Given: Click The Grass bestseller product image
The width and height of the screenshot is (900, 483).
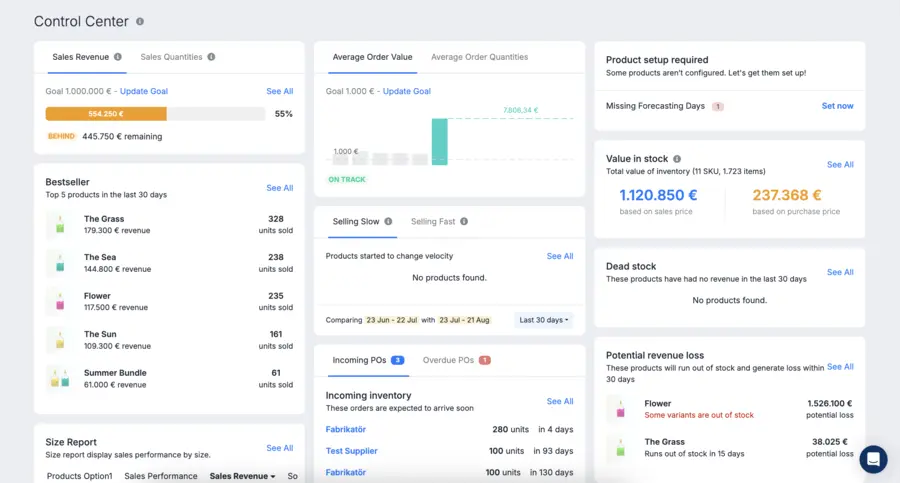Looking at the screenshot, I should pos(60,225).
